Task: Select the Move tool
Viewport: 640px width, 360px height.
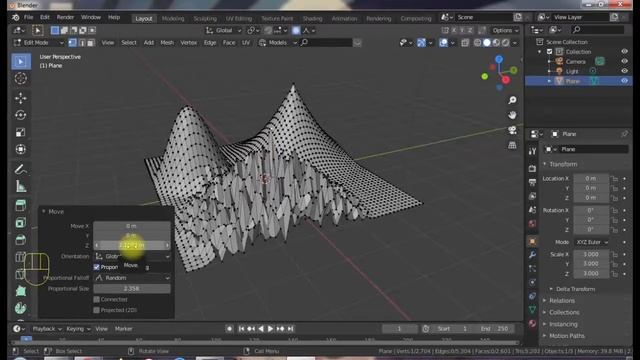Action: 20,98
